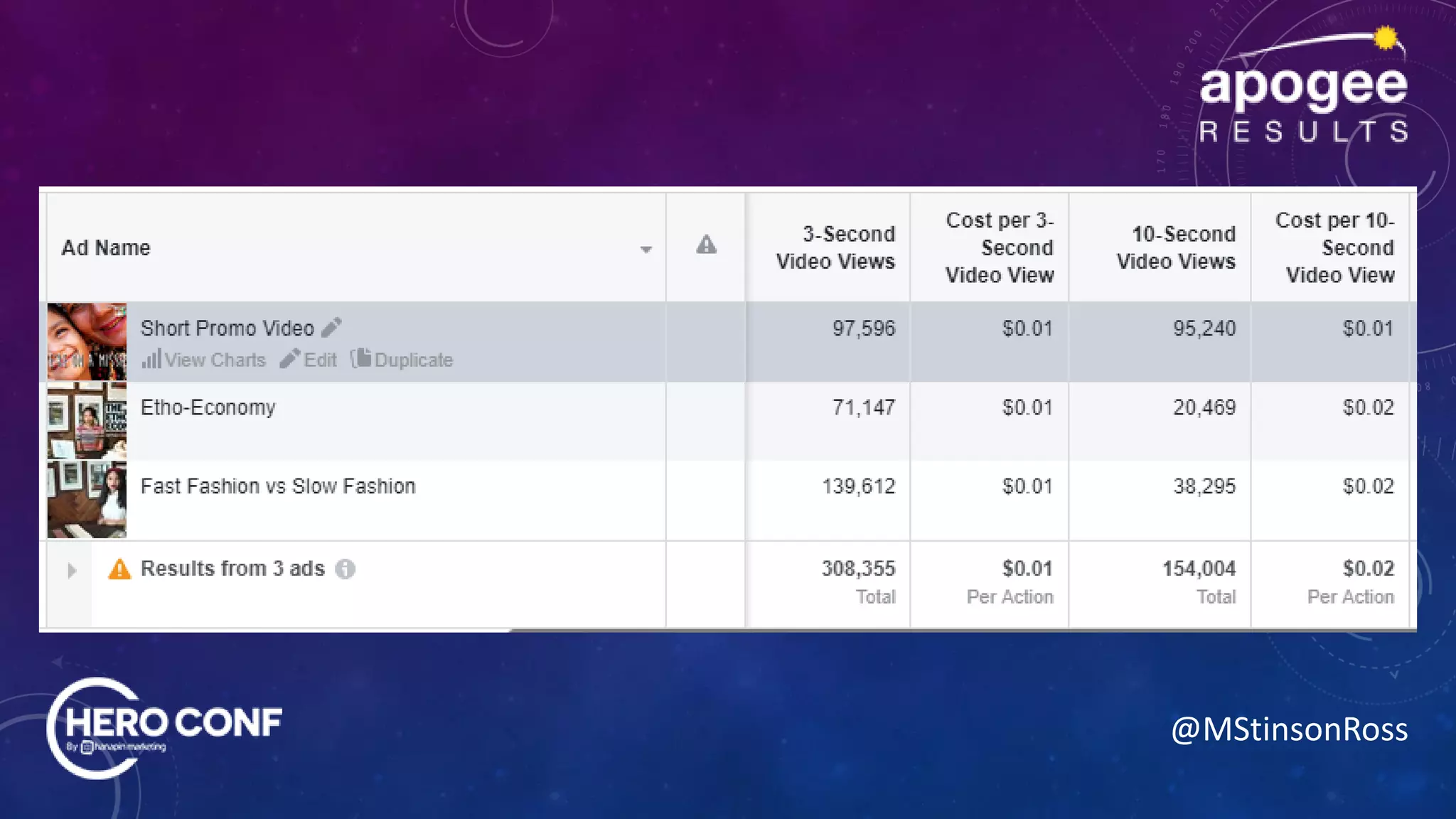Click pencil icon beside Short Promo Video
This screenshot has width=1456, height=819.
pyautogui.click(x=331, y=328)
